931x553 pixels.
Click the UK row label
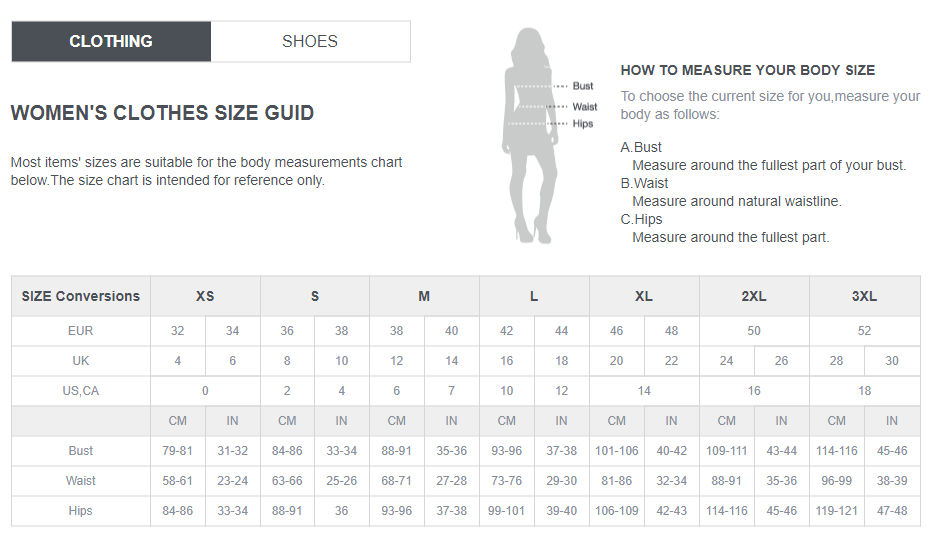(x=81, y=361)
